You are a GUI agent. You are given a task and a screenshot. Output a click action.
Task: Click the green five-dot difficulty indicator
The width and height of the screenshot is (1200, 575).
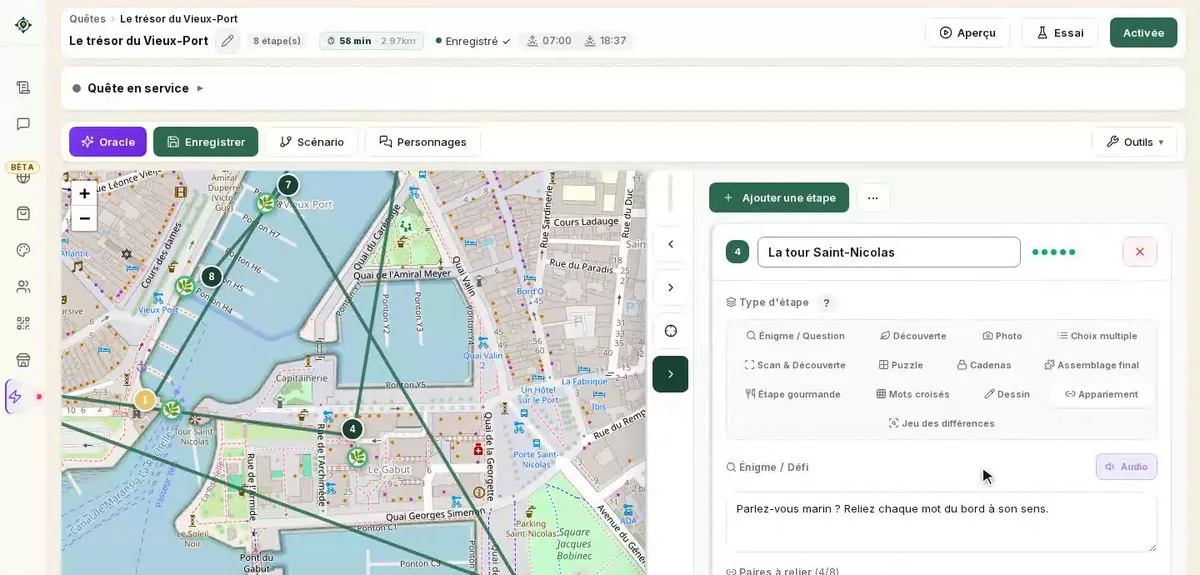pyautogui.click(x=1054, y=252)
